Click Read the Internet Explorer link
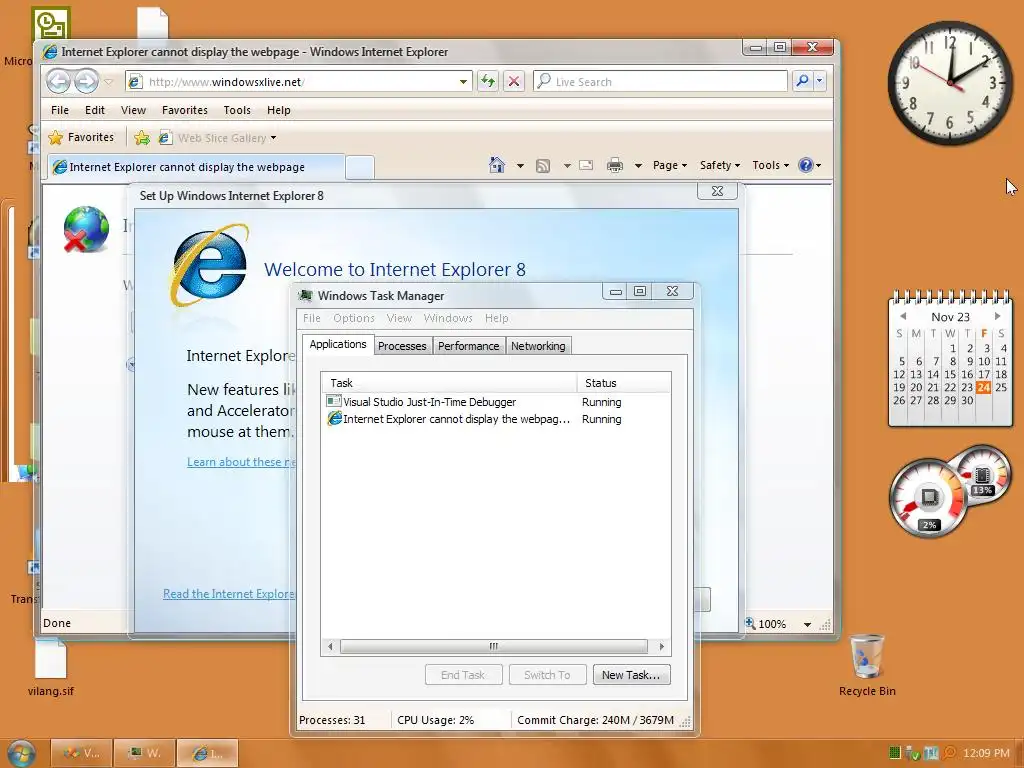Viewport: 1024px width, 768px height. pos(229,594)
